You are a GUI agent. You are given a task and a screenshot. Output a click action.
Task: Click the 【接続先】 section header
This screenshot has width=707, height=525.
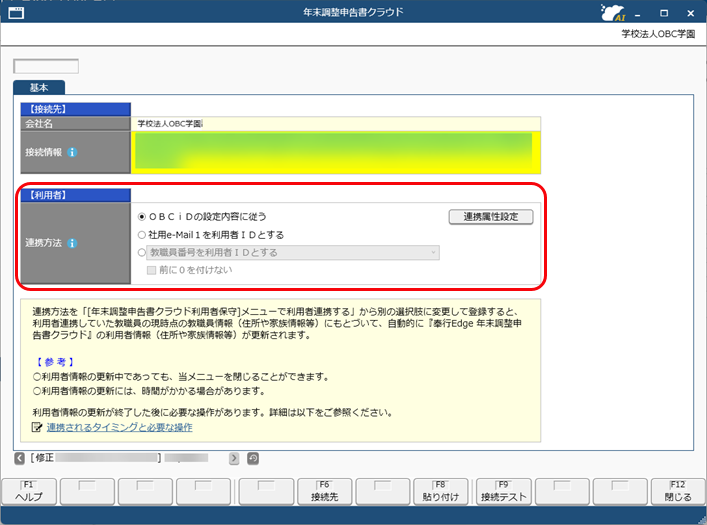tap(76, 109)
